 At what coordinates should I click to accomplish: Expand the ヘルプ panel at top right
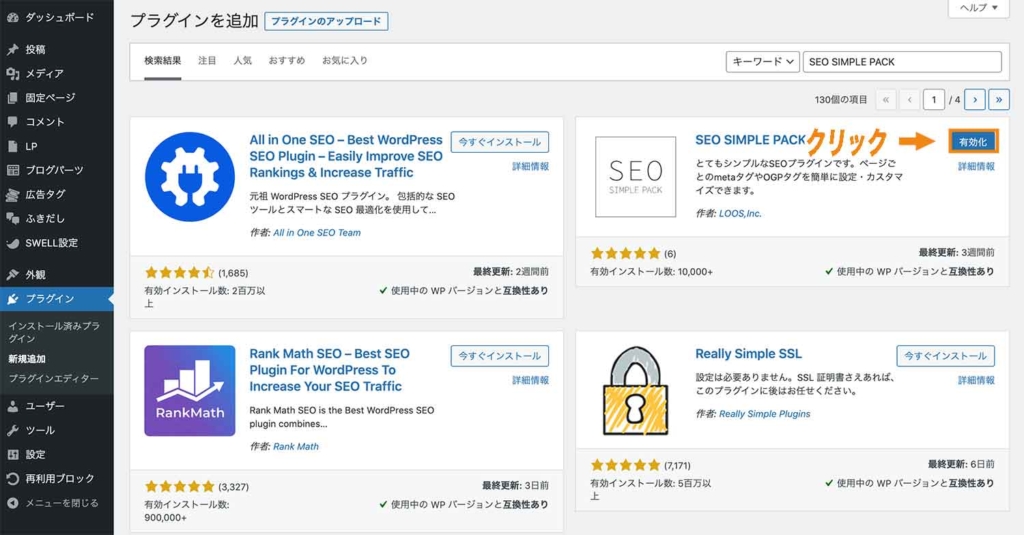[x=978, y=8]
